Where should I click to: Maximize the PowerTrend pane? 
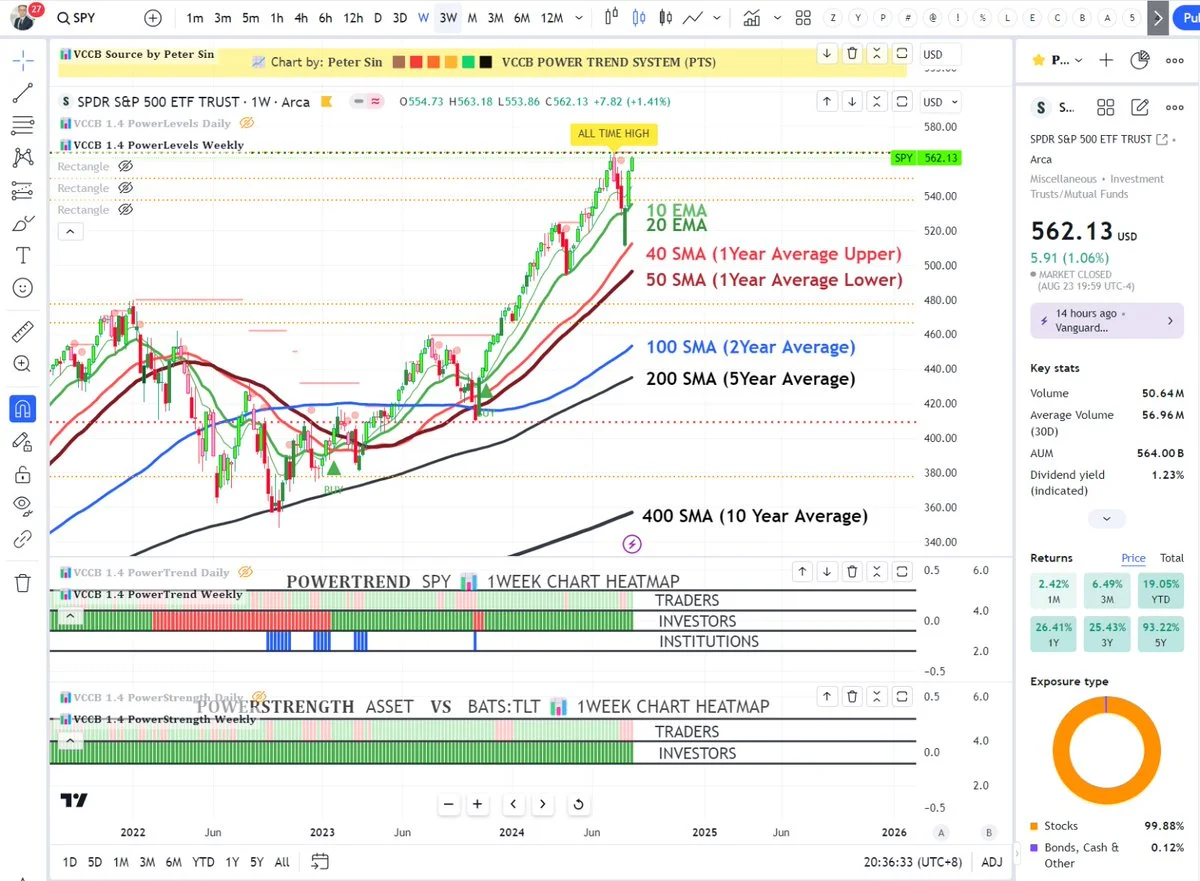point(902,572)
